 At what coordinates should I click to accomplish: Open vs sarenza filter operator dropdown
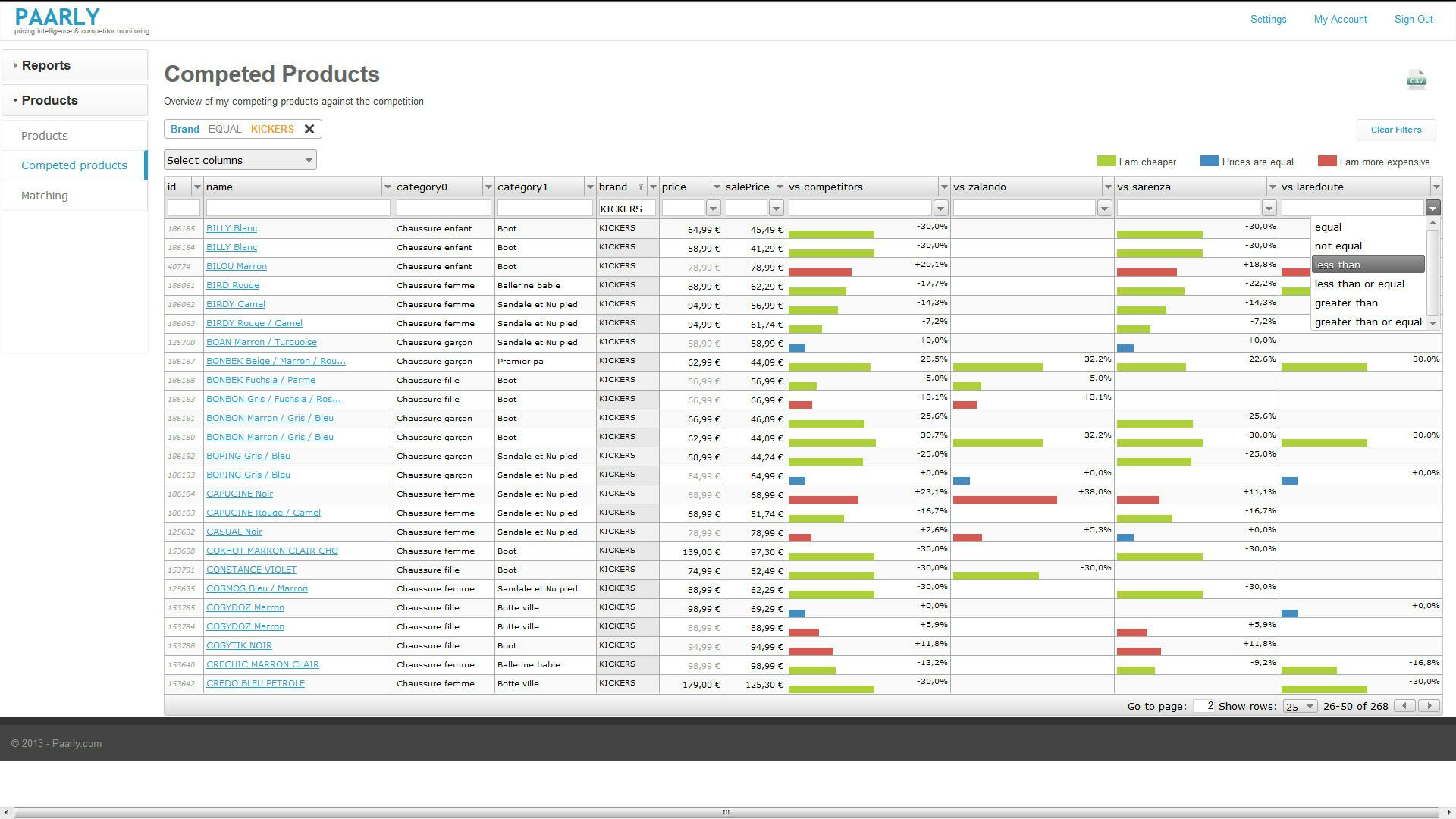tap(1269, 208)
